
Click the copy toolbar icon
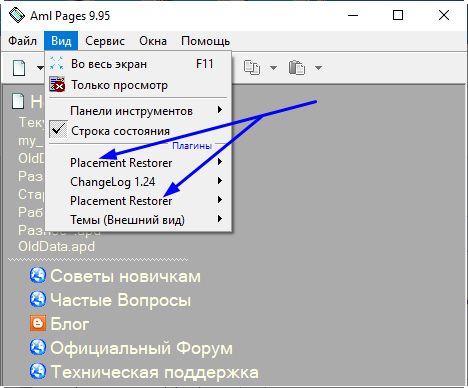click(x=252, y=68)
